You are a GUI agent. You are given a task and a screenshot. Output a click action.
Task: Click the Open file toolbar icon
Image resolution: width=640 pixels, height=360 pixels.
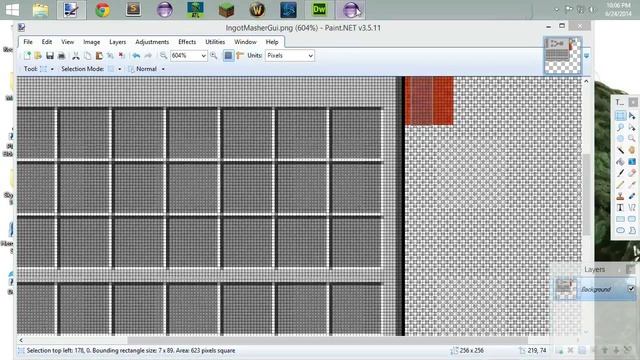click(x=38, y=56)
